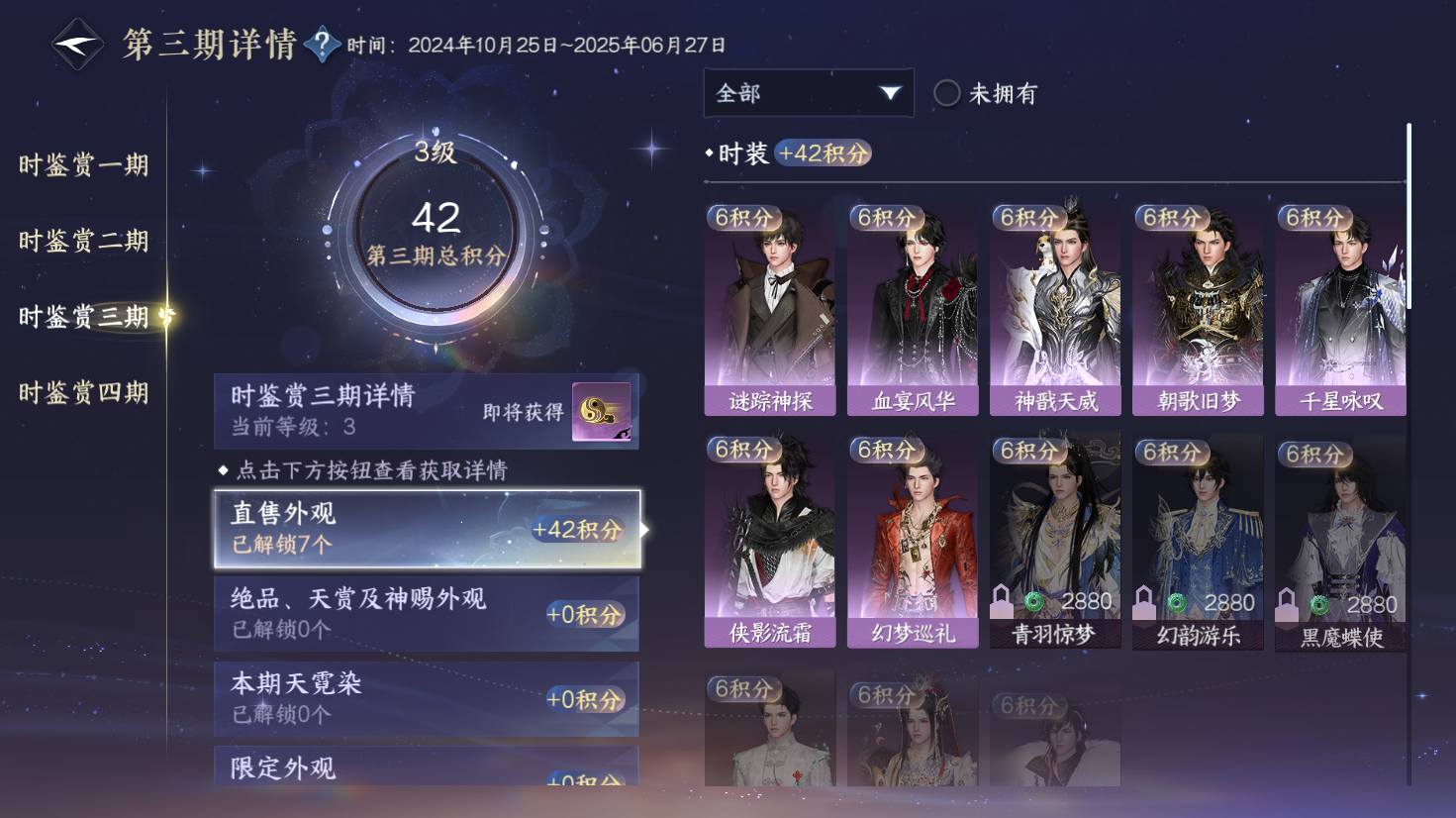
Task: Click the lock icon on 幻韵游乐
Action: click(1144, 601)
